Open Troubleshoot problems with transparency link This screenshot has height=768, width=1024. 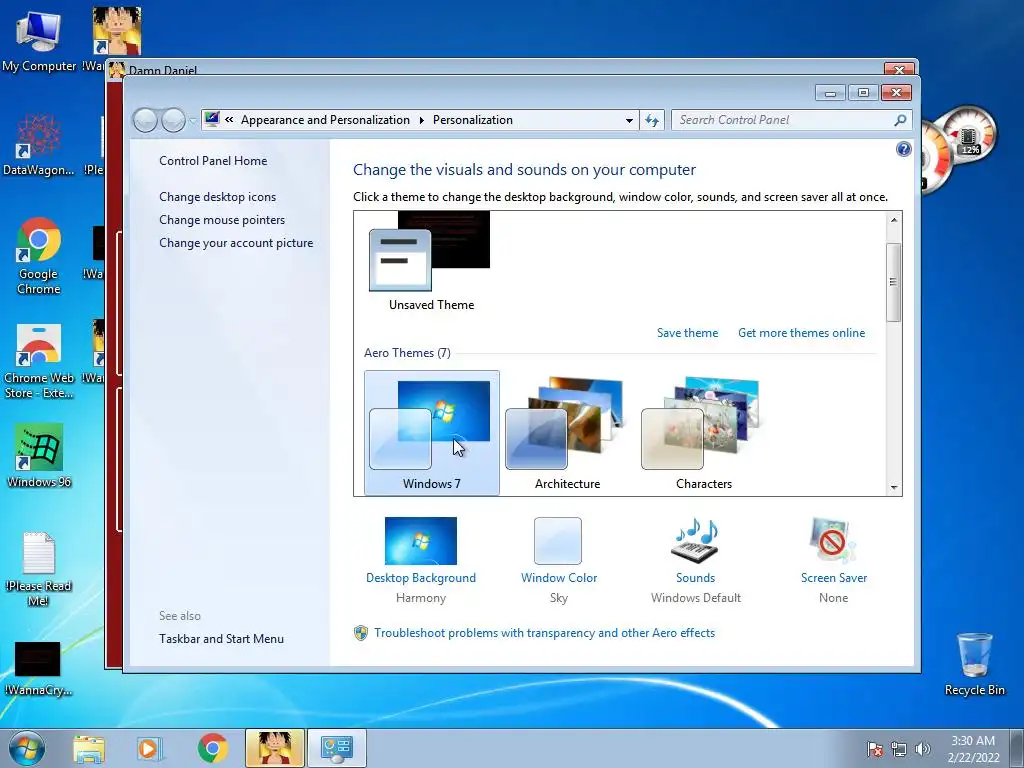click(544, 633)
